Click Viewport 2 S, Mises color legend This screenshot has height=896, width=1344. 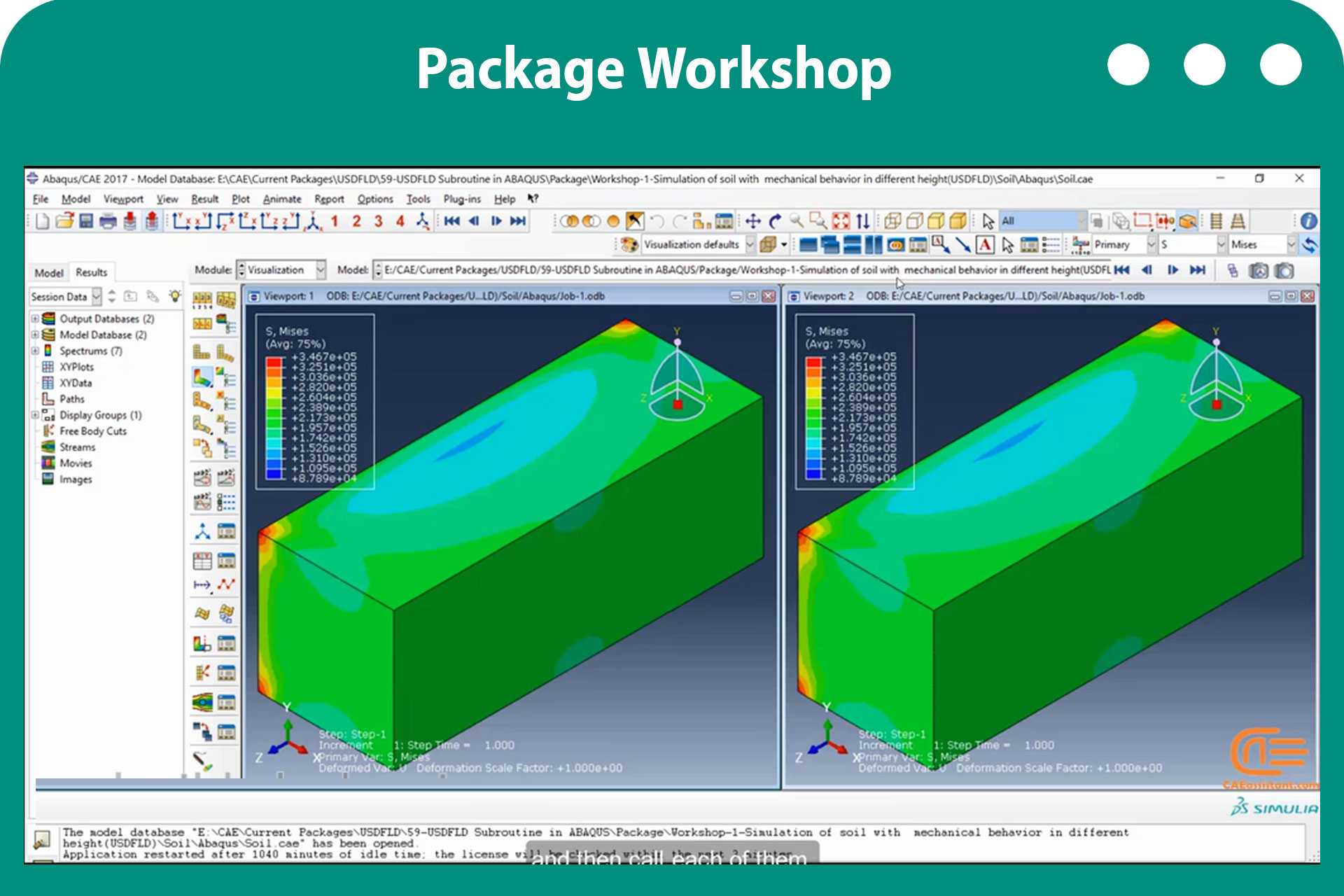pos(855,402)
